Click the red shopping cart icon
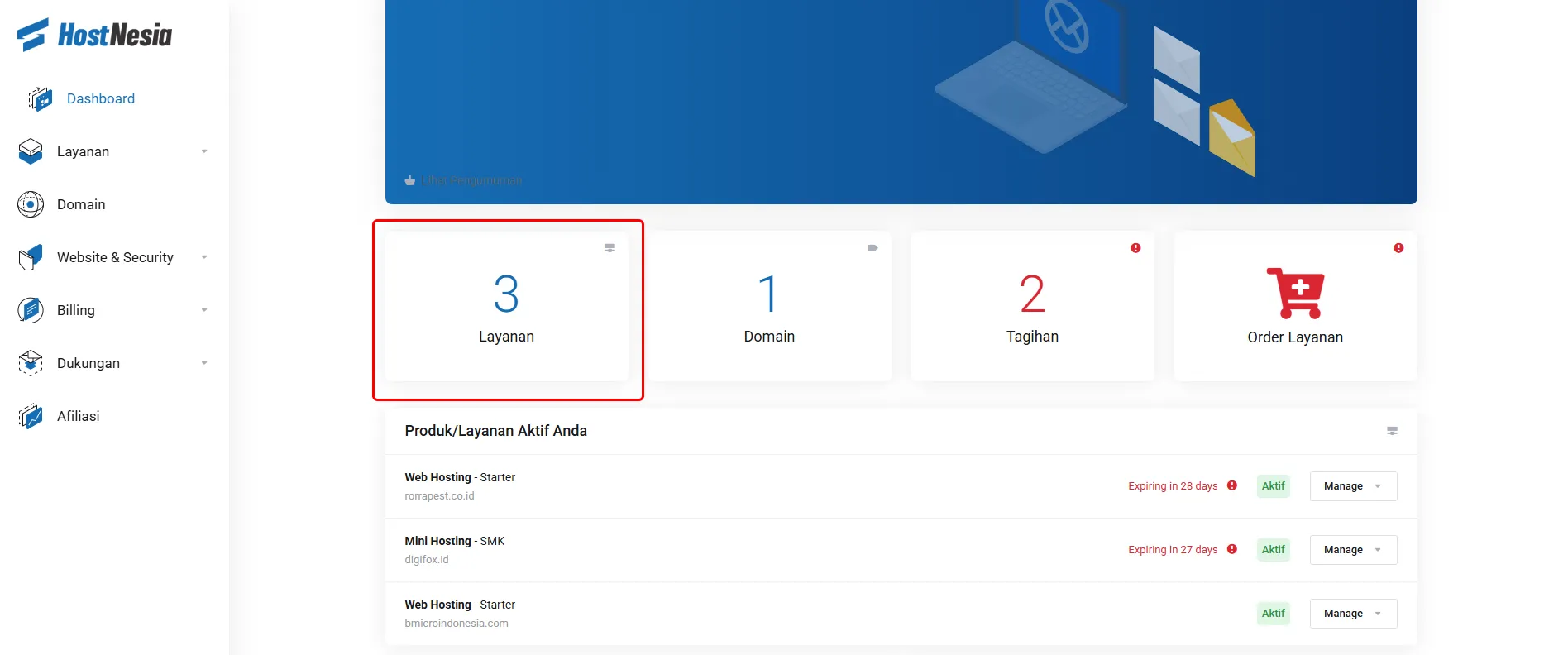1568x655 pixels. pos(1295,293)
